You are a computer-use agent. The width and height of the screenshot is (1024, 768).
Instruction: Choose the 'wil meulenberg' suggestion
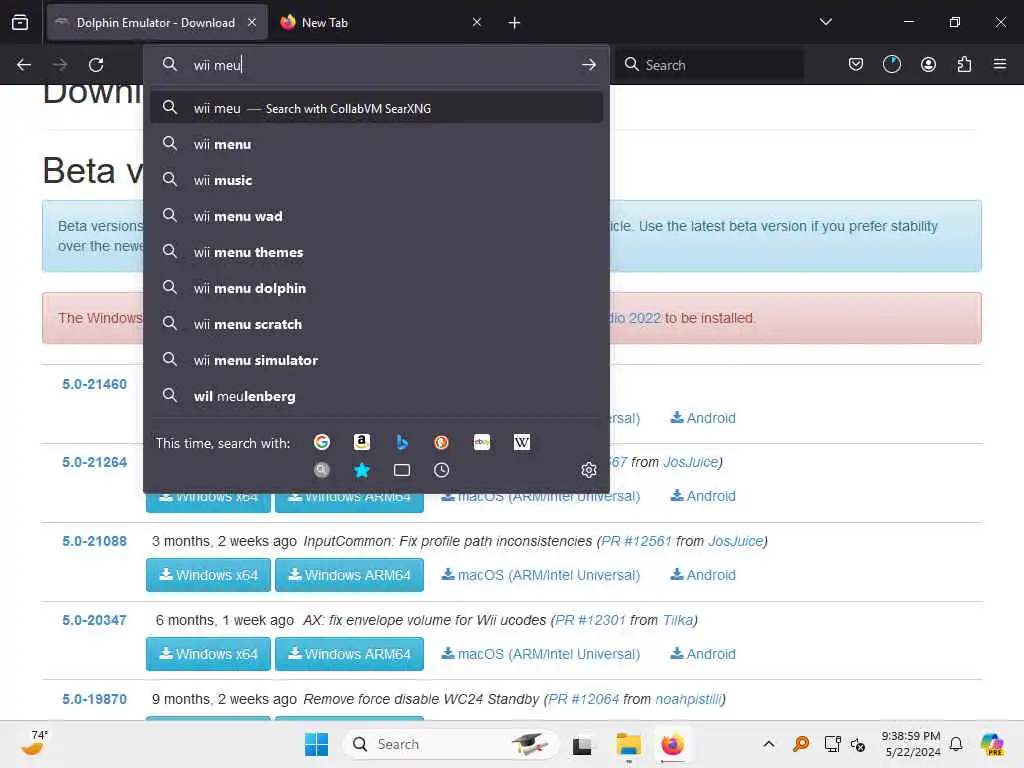tap(376, 395)
